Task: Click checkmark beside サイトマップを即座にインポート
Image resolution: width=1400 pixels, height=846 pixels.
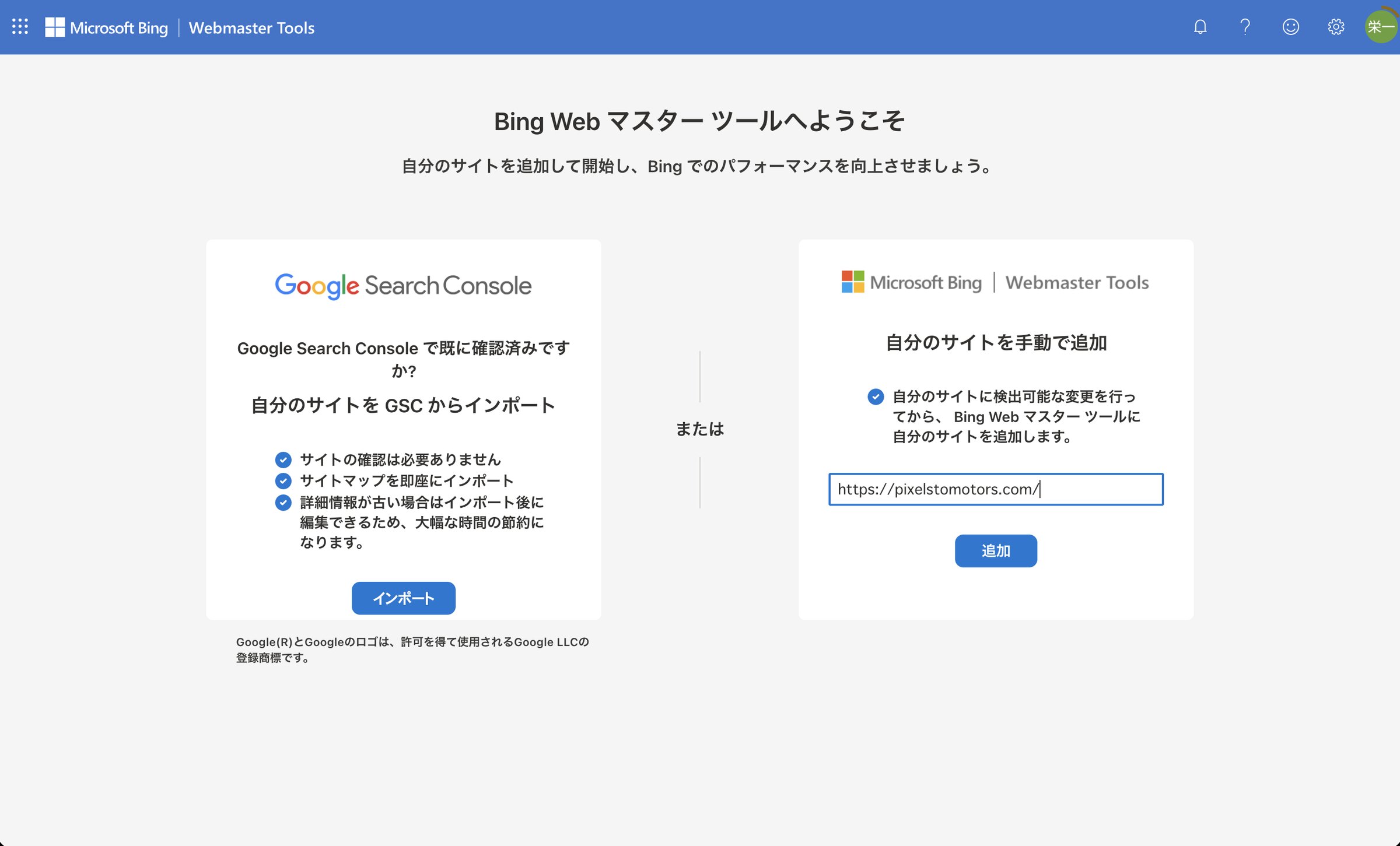Action: [283, 481]
